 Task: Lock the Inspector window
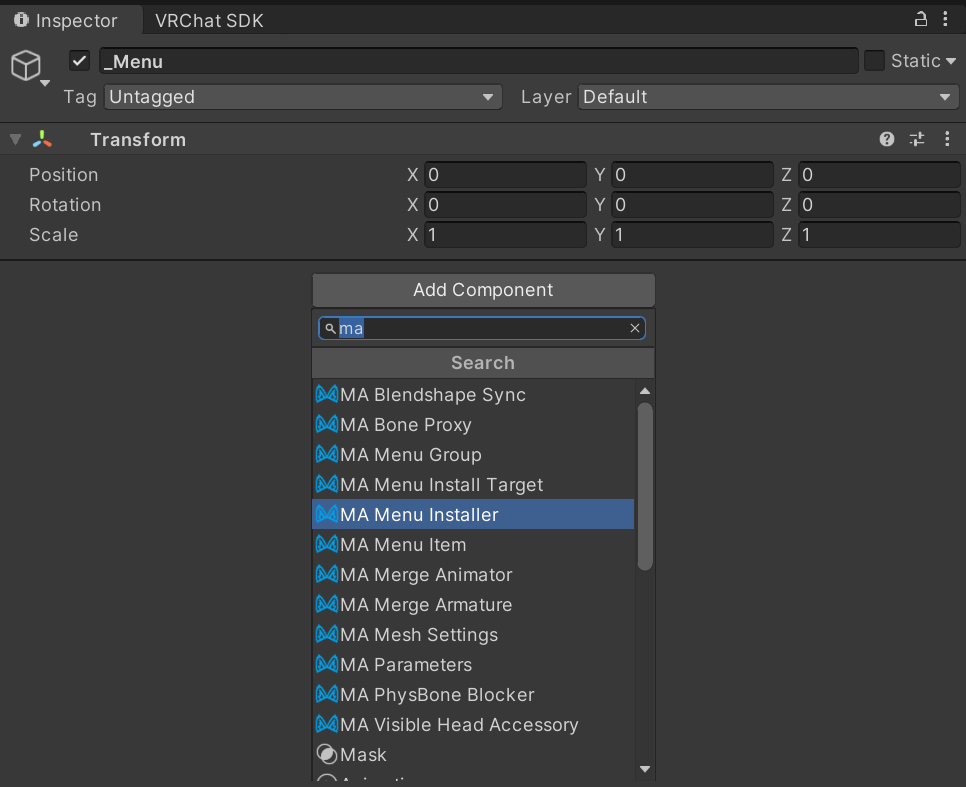pyautogui.click(x=920, y=19)
